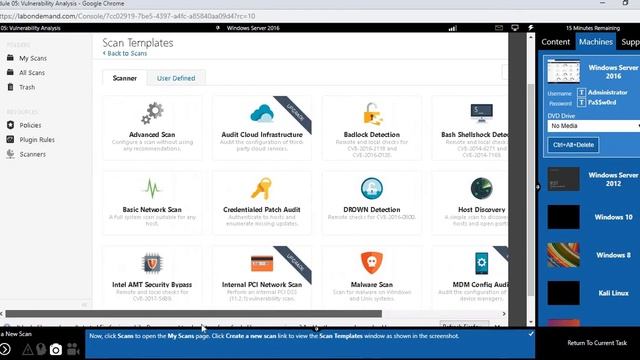Select the Audit Cloud Infrastructure cloud icon
The width and height of the screenshot is (640, 360).
coord(262,113)
